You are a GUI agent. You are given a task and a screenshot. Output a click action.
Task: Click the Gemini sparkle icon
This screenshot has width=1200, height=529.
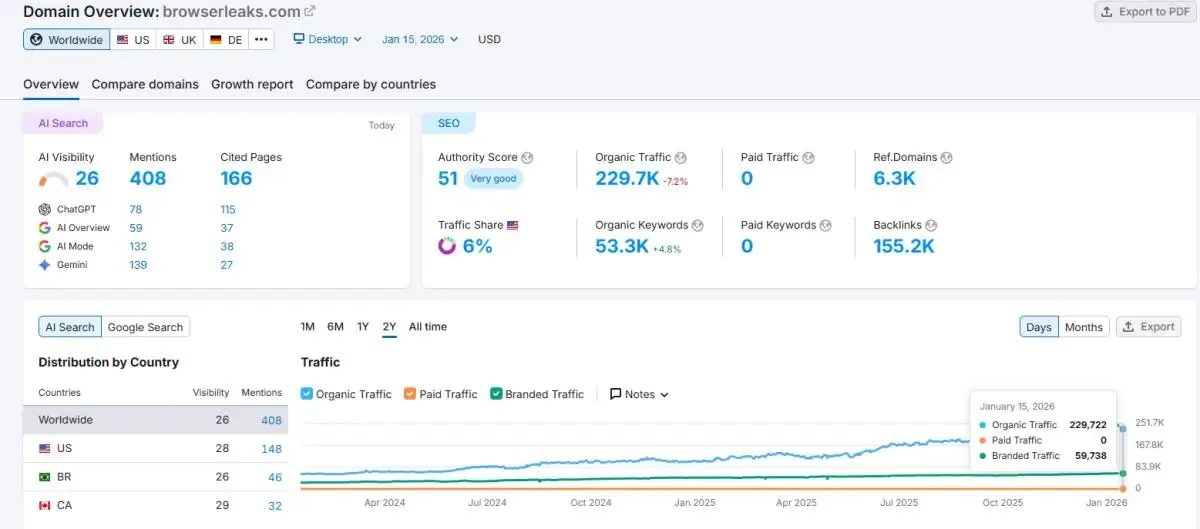coord(45,265)
